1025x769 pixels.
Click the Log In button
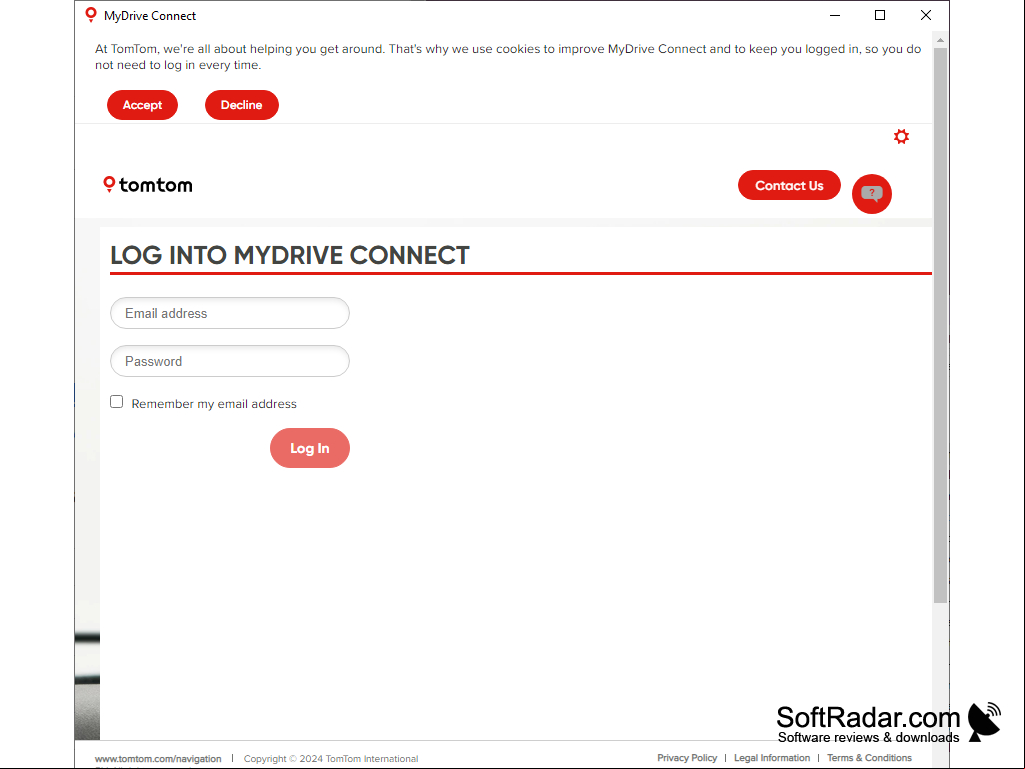click(310, 448)
